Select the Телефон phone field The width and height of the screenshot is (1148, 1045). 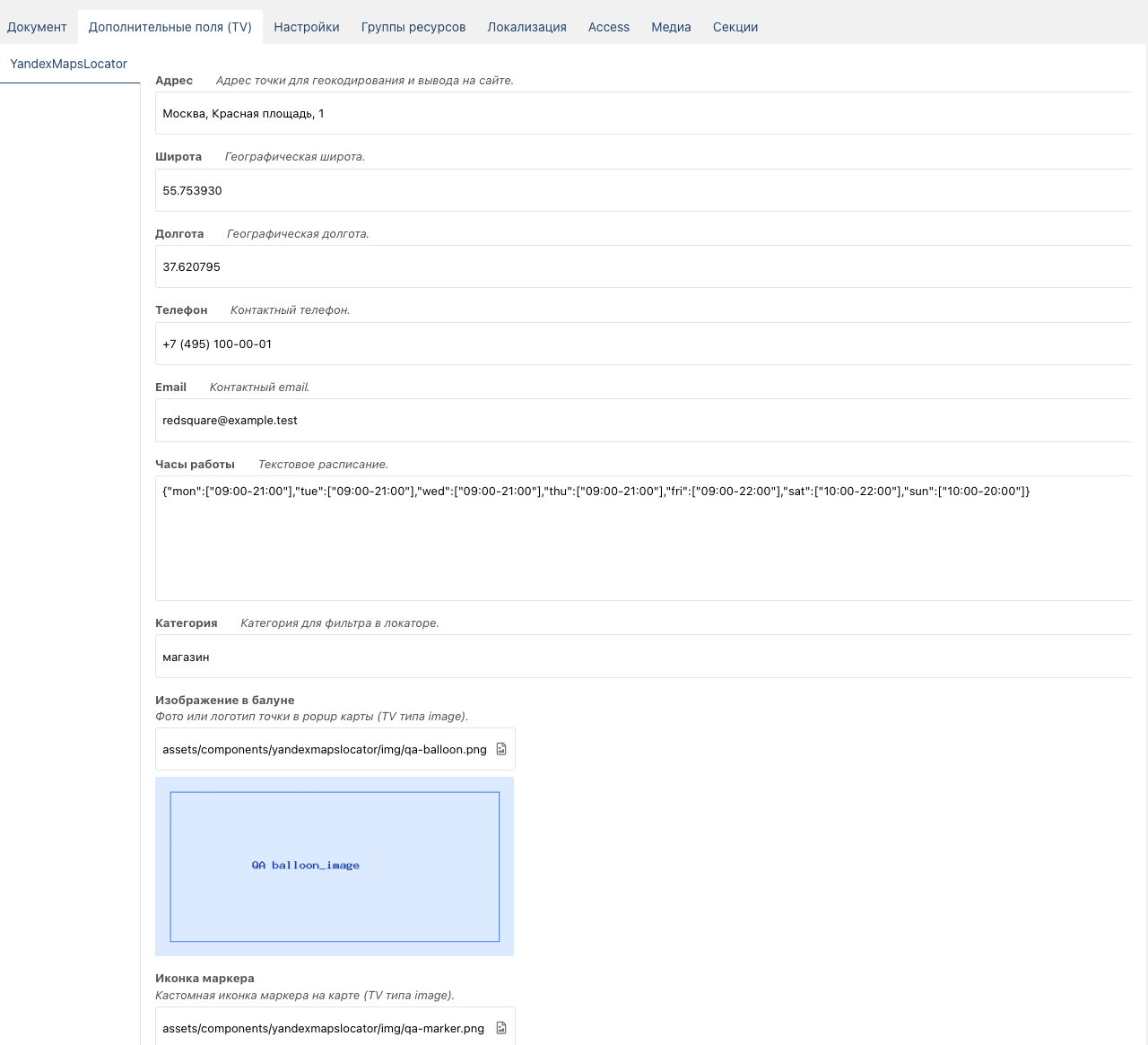click(643, 344)
